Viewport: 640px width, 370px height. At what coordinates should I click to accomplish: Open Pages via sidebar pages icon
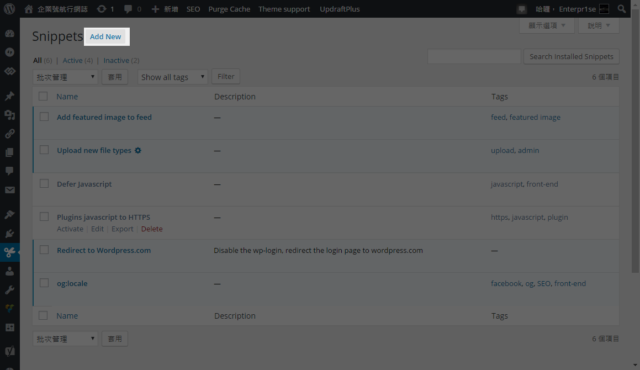[9, 153]
